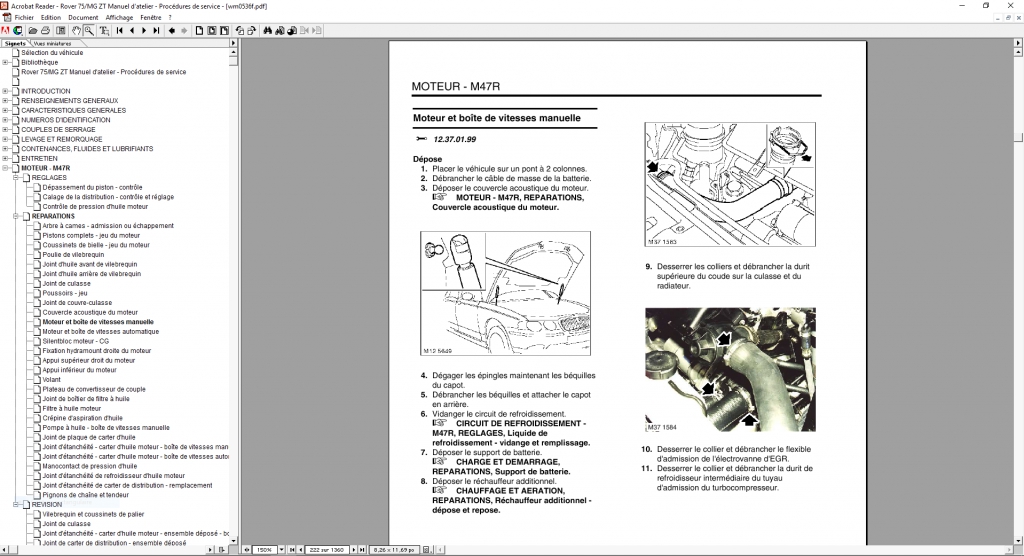
Task: Open bookmark Moteur et boîte de vitesses automatique
Action: 101,331
